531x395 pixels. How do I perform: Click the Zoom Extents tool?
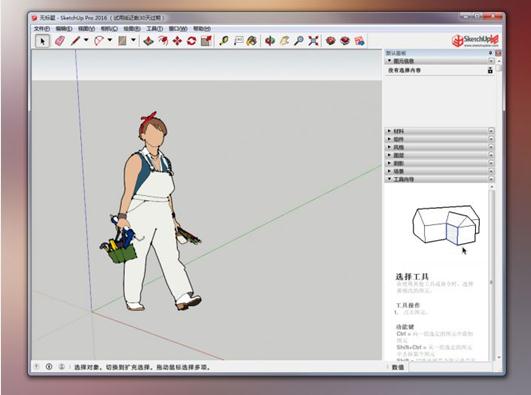(313, 41)
